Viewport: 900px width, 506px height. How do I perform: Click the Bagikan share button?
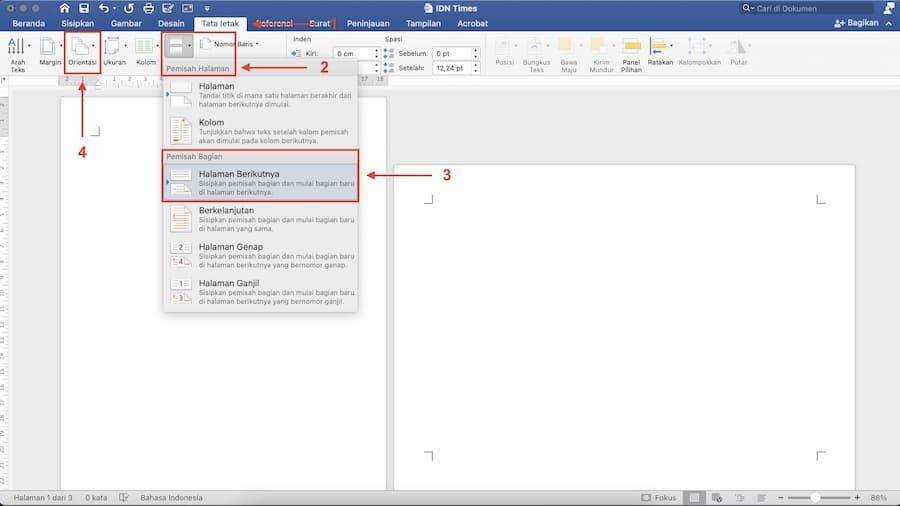[856, 23]
